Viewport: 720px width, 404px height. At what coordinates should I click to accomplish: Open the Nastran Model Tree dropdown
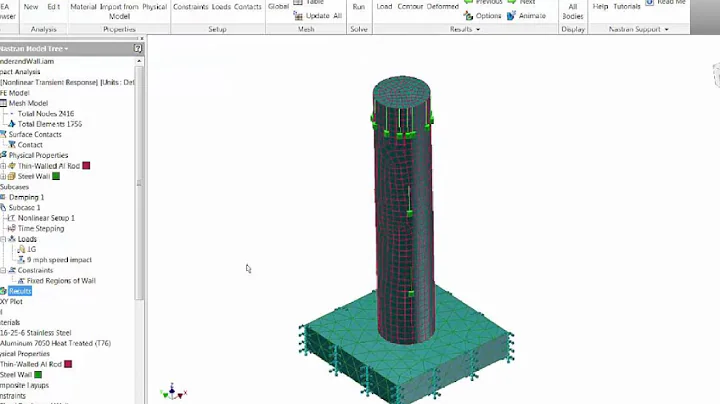pyautogui.click(x=66, y=49)
